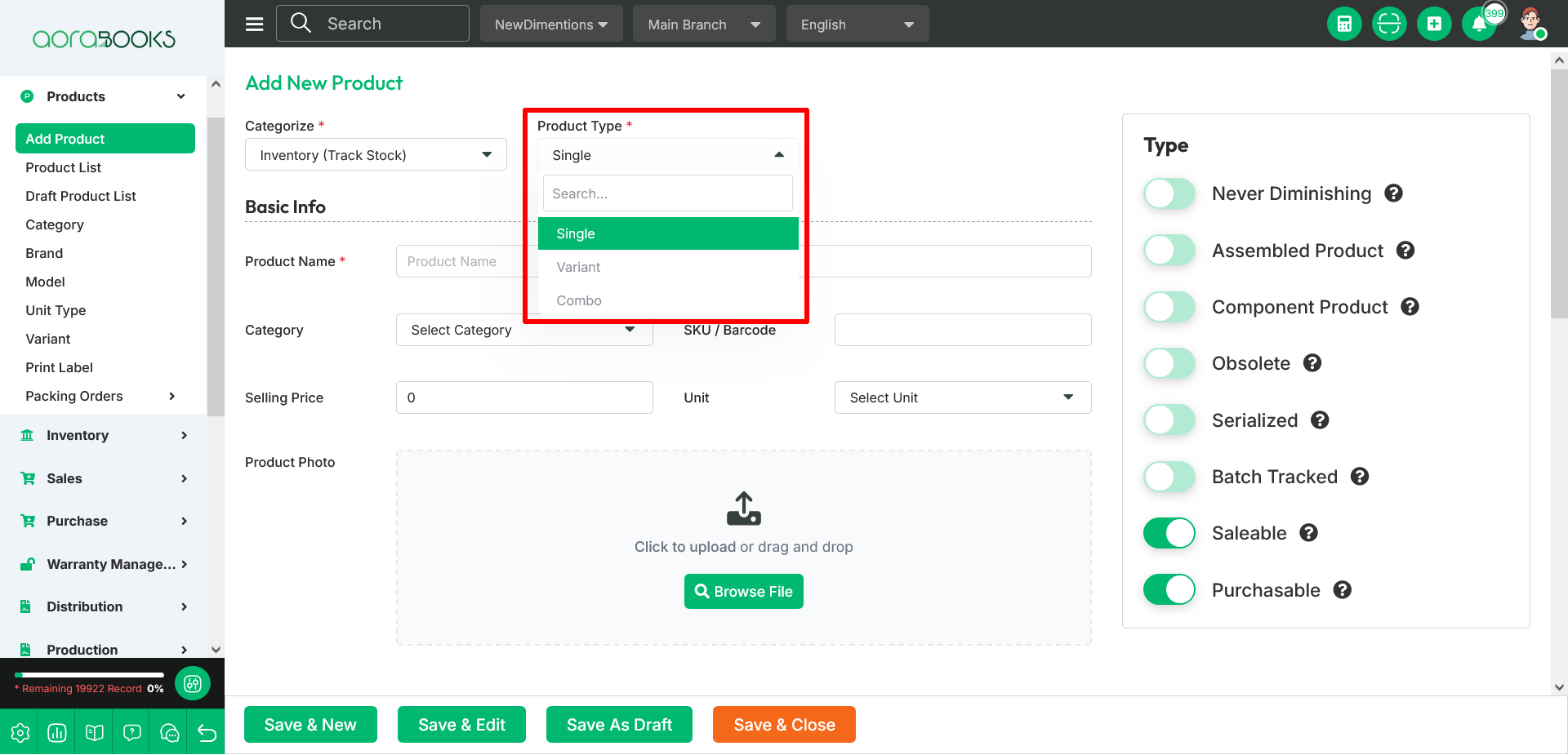Screen dimensions: 1568x755
Task: Click the Browse File button
Action: point(744,592)
